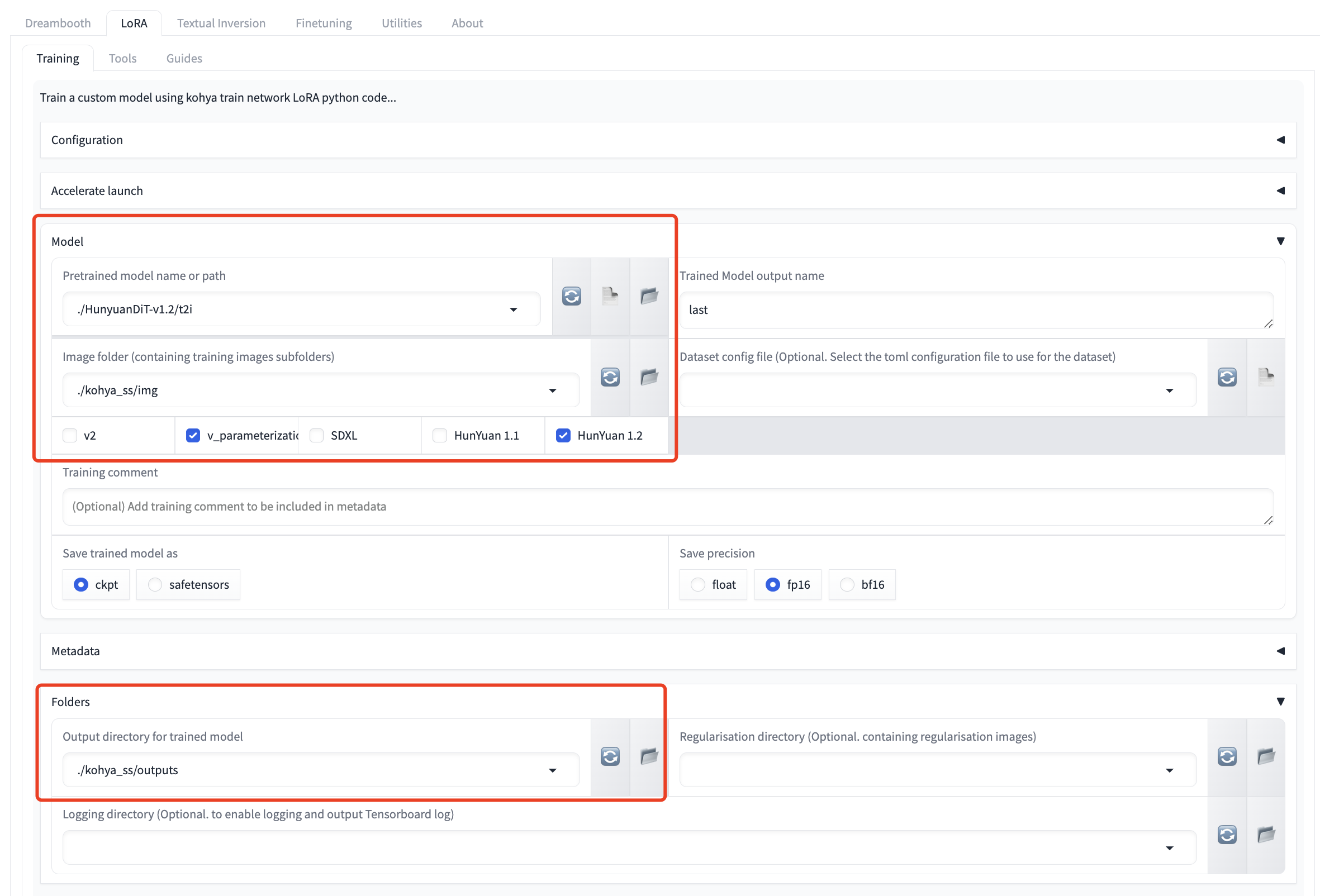Open folder browser for pretrained model
Screen dimensions: 1320x896
649,296
